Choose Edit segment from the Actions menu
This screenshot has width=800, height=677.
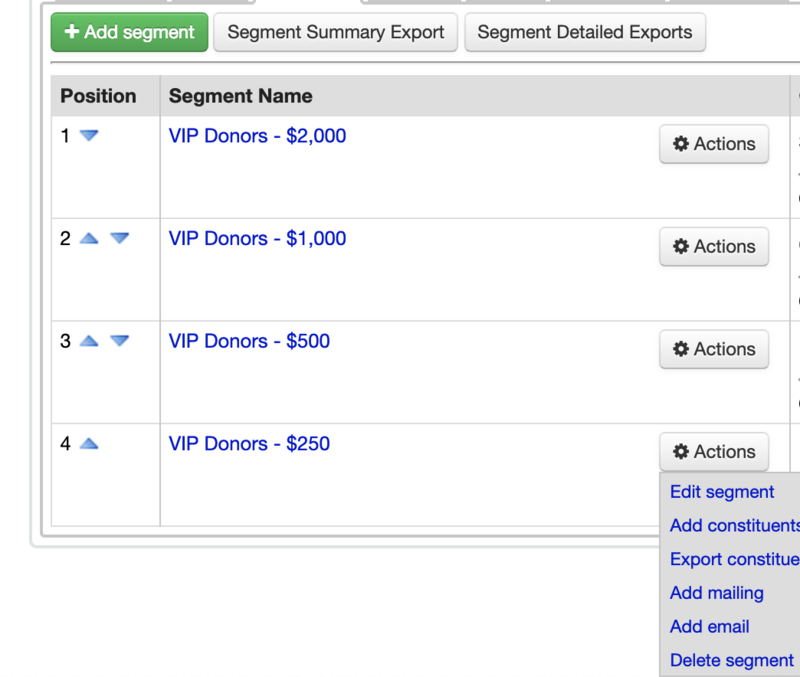(x=722, y=492)
